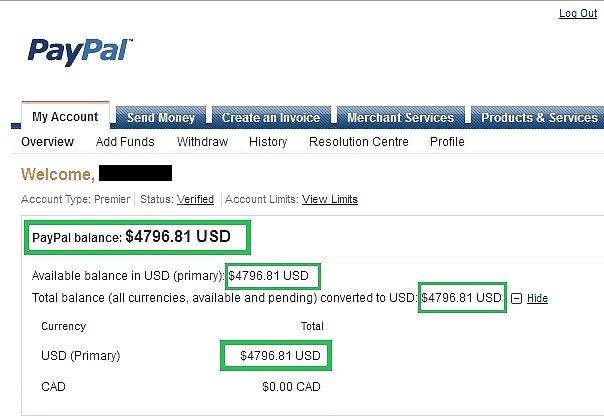Collapse balance details with minus icon
Image resolution: width=604 pixels, height=419 pixels.
(516, 298)
